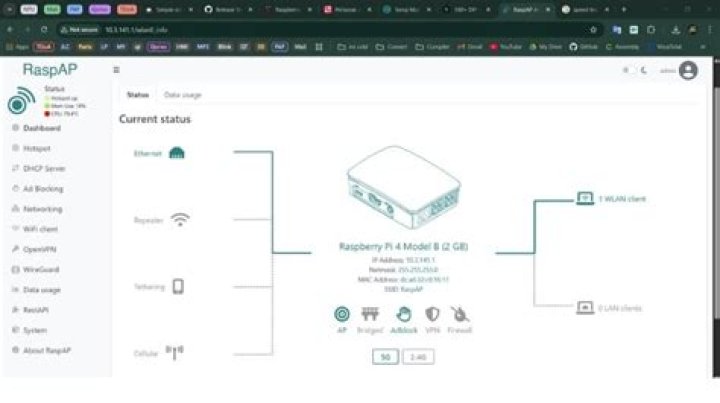The height and width of the screenshot is (403, 720).
Task: Open the Apps shortcut in bookmarks bar
Action: pyautogui.click(x=17, y=47)
